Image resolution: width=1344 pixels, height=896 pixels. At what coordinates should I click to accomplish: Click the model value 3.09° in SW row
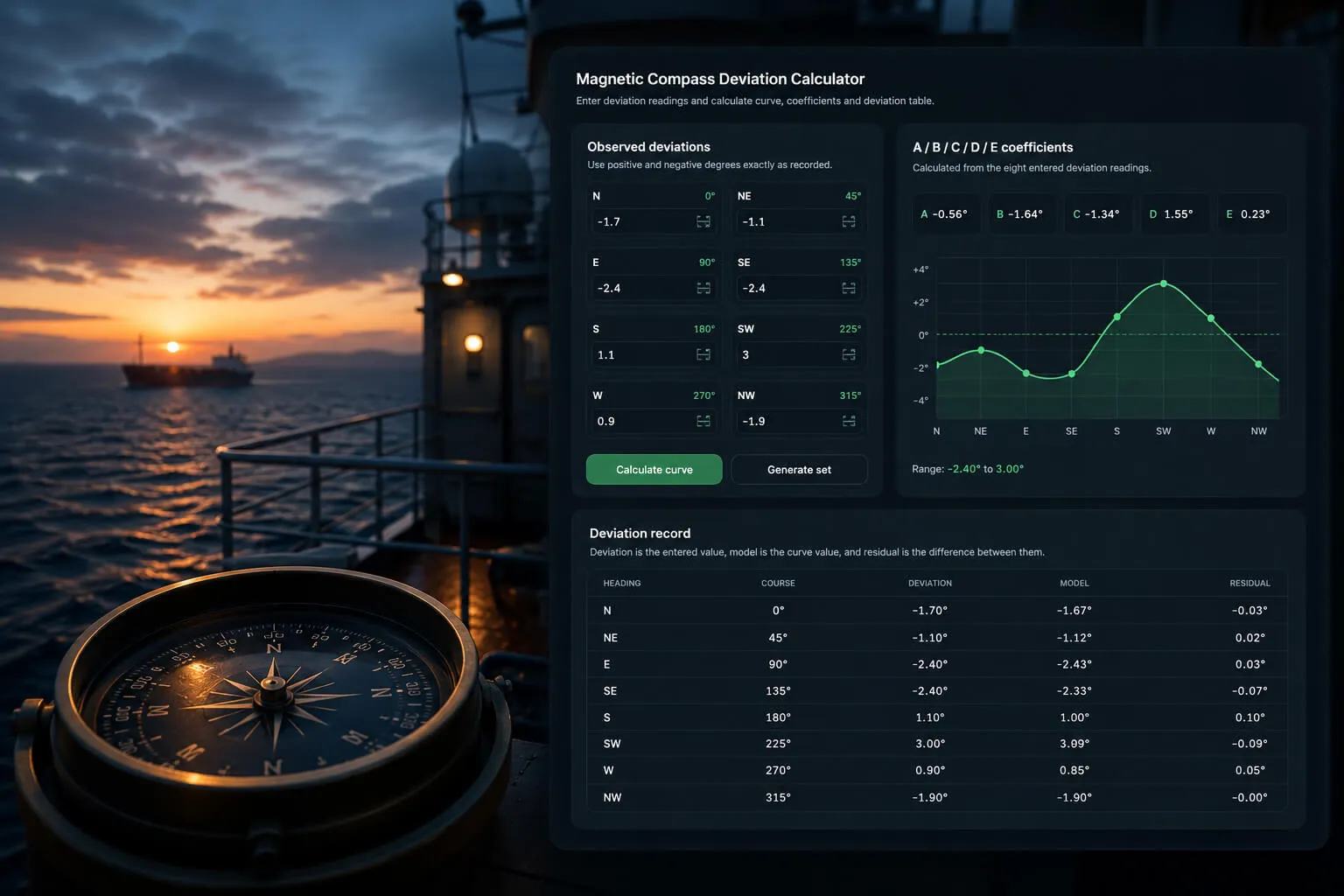1074,744
